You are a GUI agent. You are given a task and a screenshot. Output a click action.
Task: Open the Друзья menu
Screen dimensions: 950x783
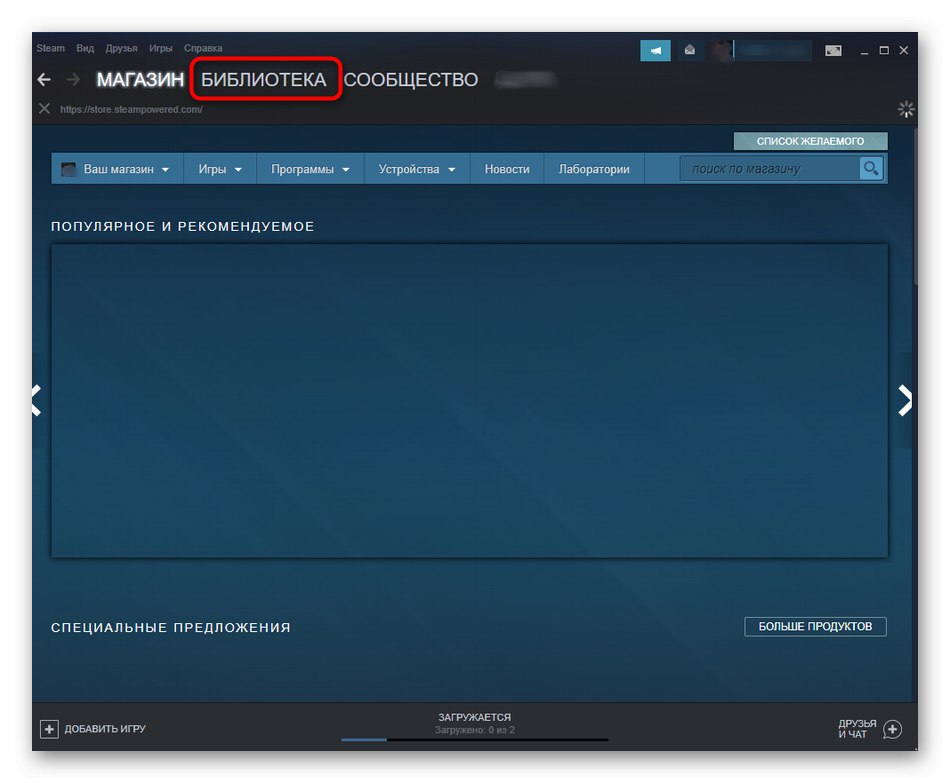(121, 48)
